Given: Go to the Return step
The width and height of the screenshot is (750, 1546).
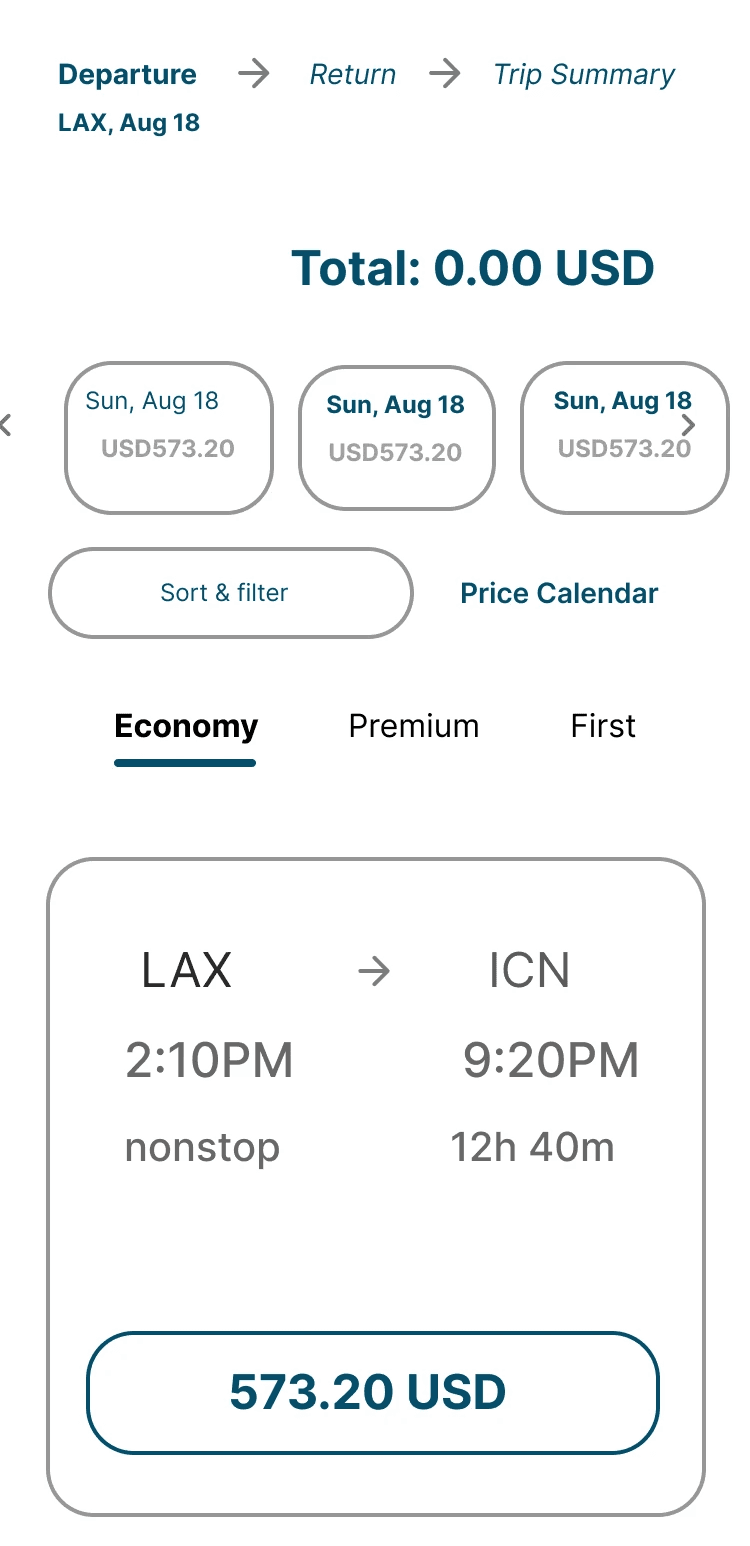Looking at the screenshot, I should (353, 75).
